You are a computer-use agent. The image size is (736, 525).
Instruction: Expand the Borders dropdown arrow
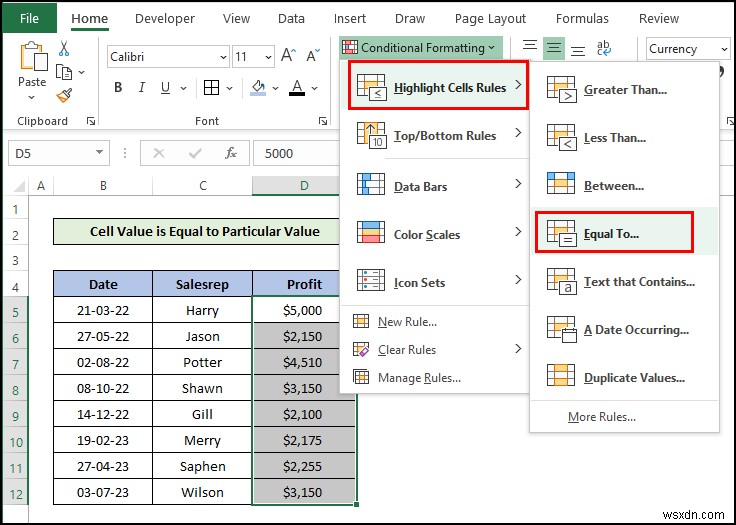[x=230, y=88]
